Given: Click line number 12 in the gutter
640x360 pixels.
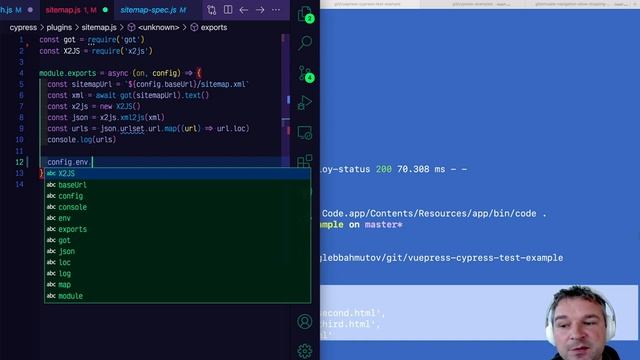Looking at the screenshot, I should (19, 162).
